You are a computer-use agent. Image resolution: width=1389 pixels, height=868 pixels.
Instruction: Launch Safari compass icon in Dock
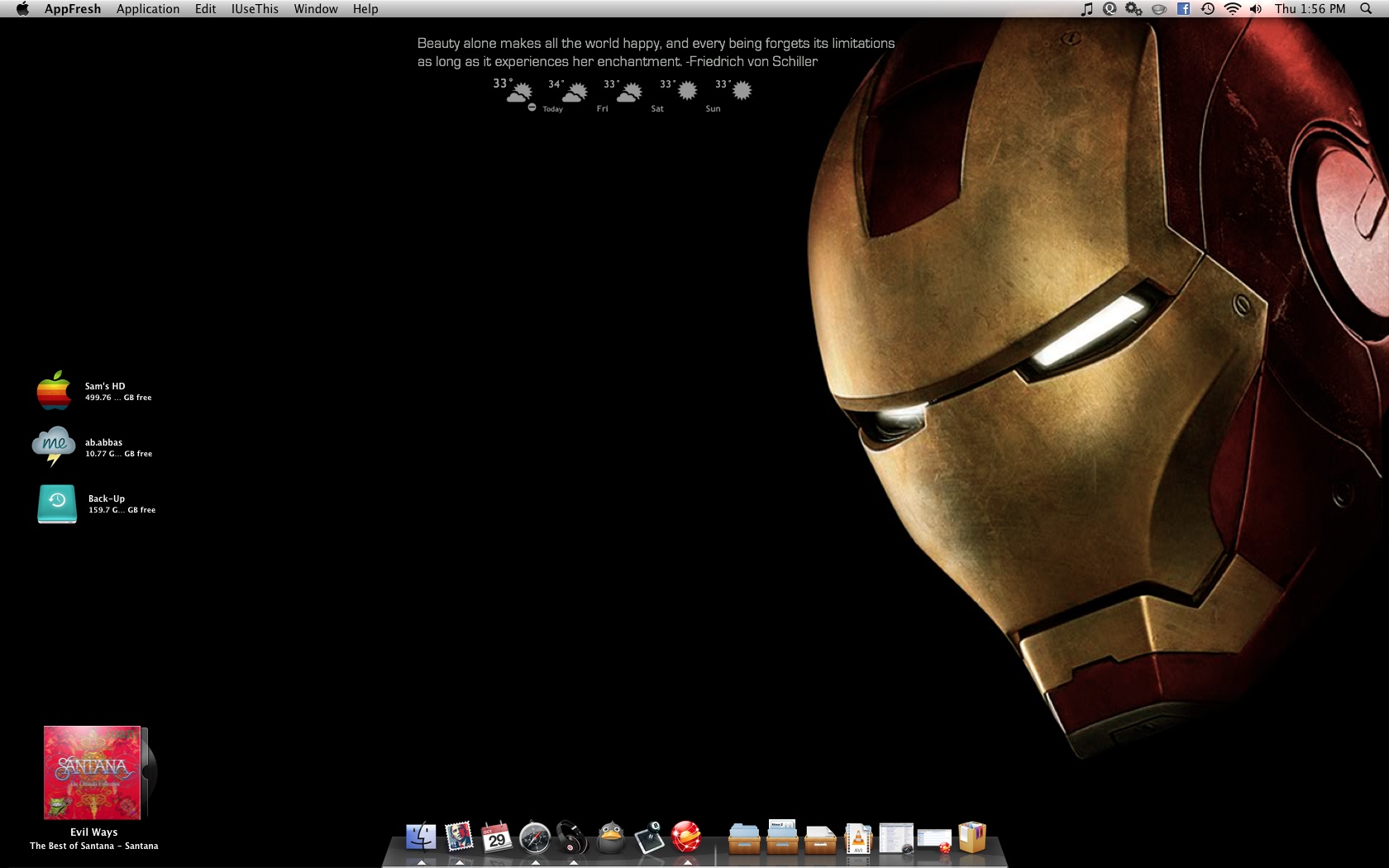click(535, 838)
